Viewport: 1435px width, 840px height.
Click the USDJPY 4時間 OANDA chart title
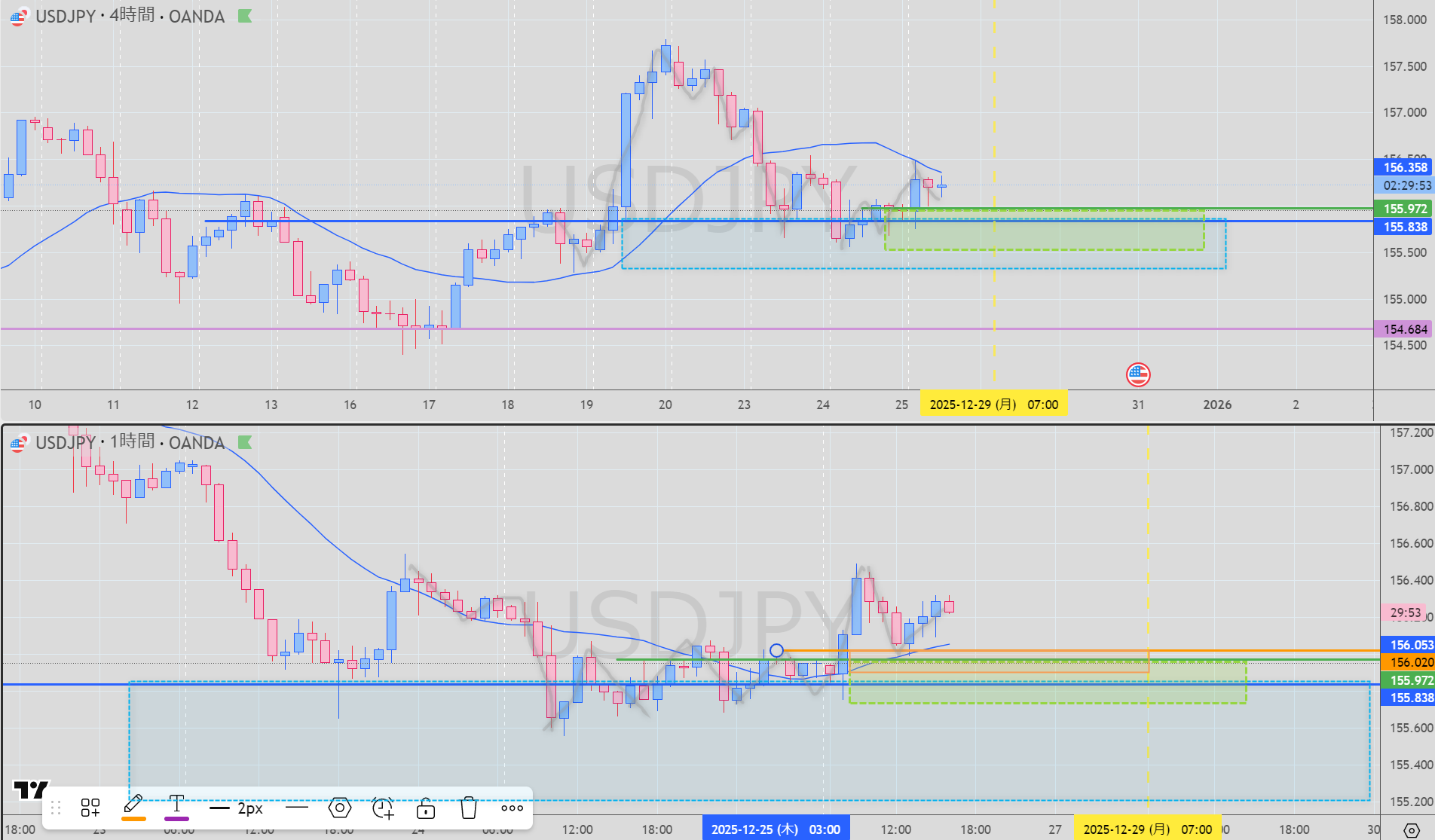pos(130,16)
